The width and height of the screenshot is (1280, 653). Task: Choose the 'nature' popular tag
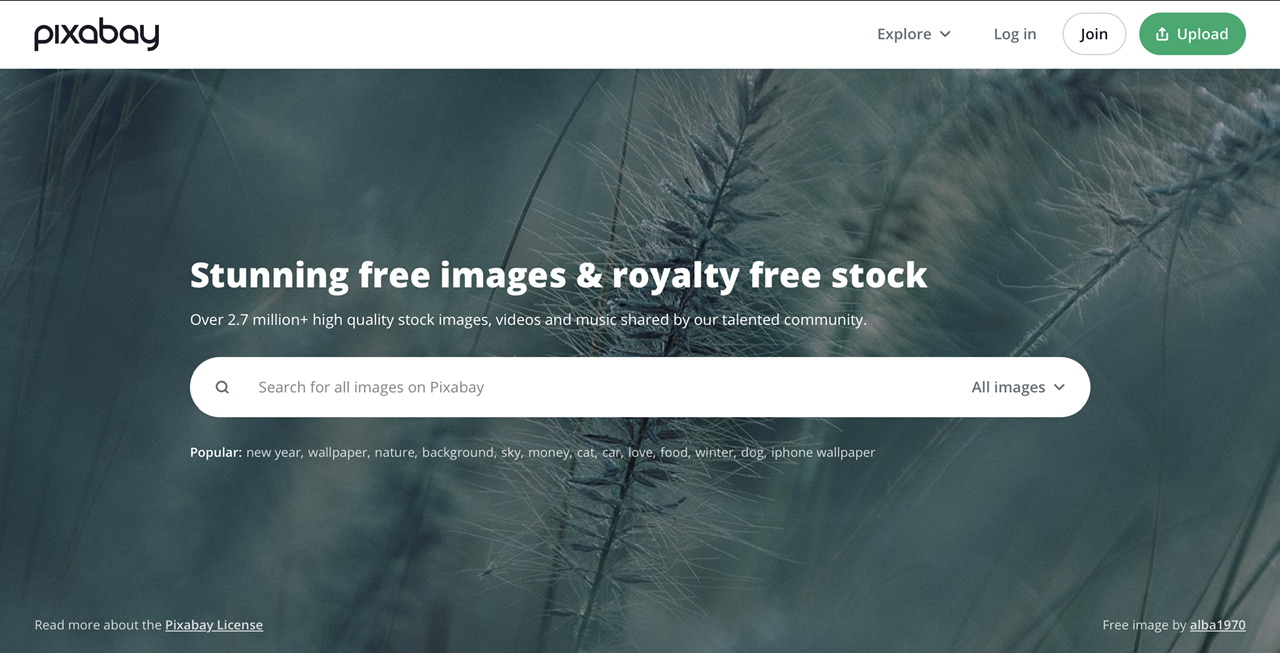point(395,452)
